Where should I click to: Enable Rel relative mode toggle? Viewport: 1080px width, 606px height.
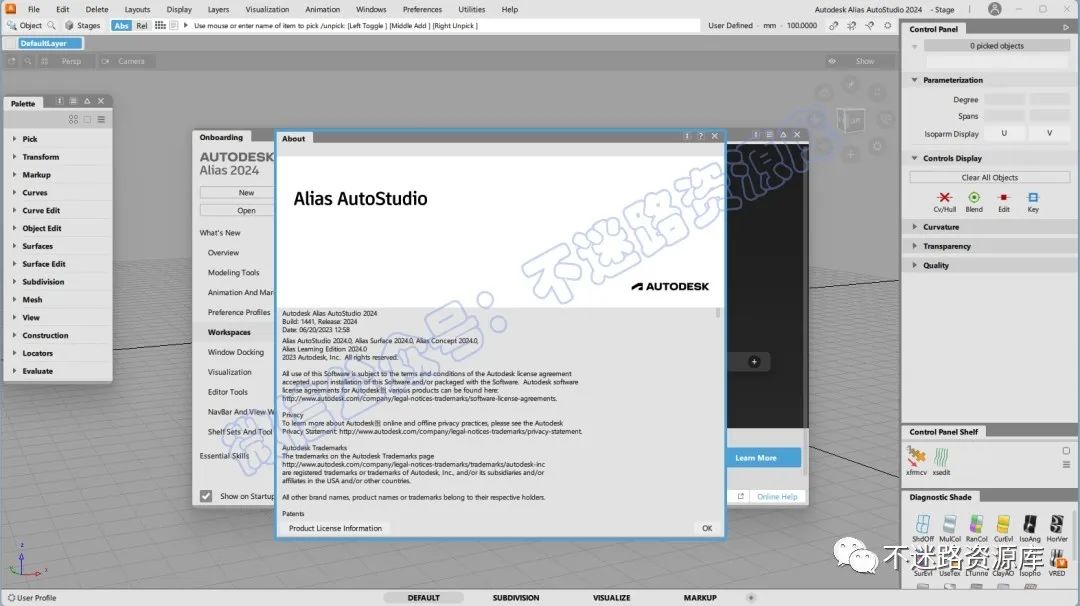[141, 25]
